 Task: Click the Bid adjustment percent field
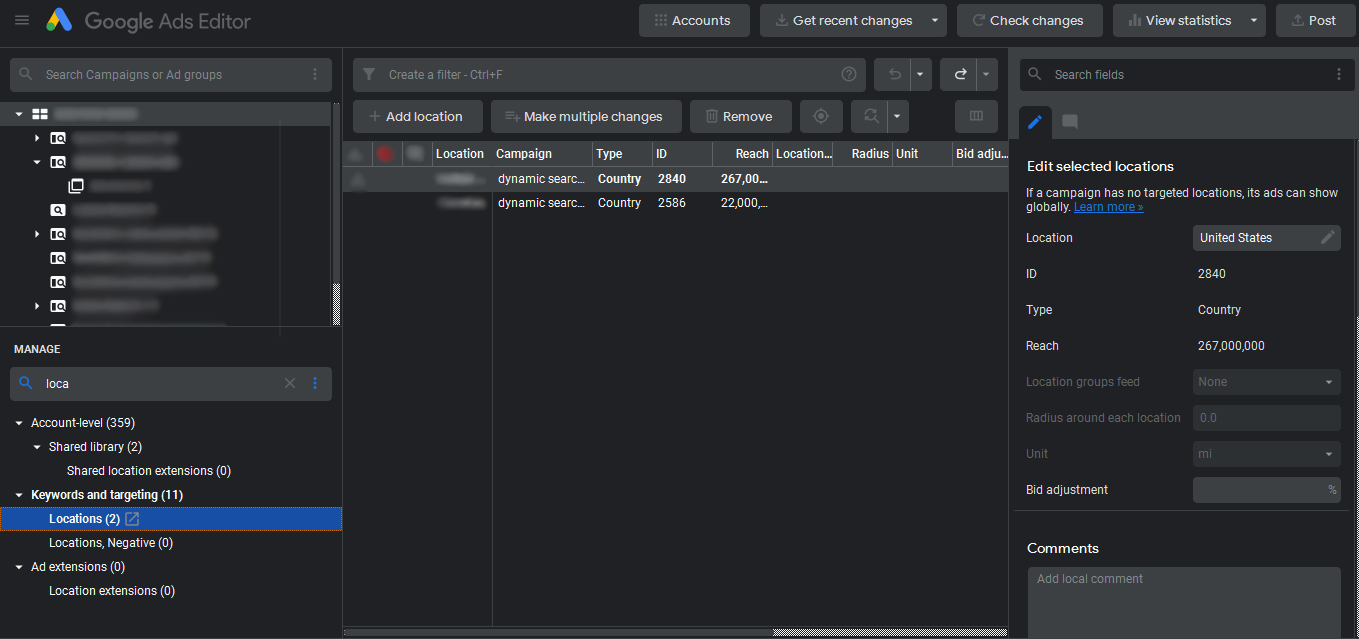1267,490
